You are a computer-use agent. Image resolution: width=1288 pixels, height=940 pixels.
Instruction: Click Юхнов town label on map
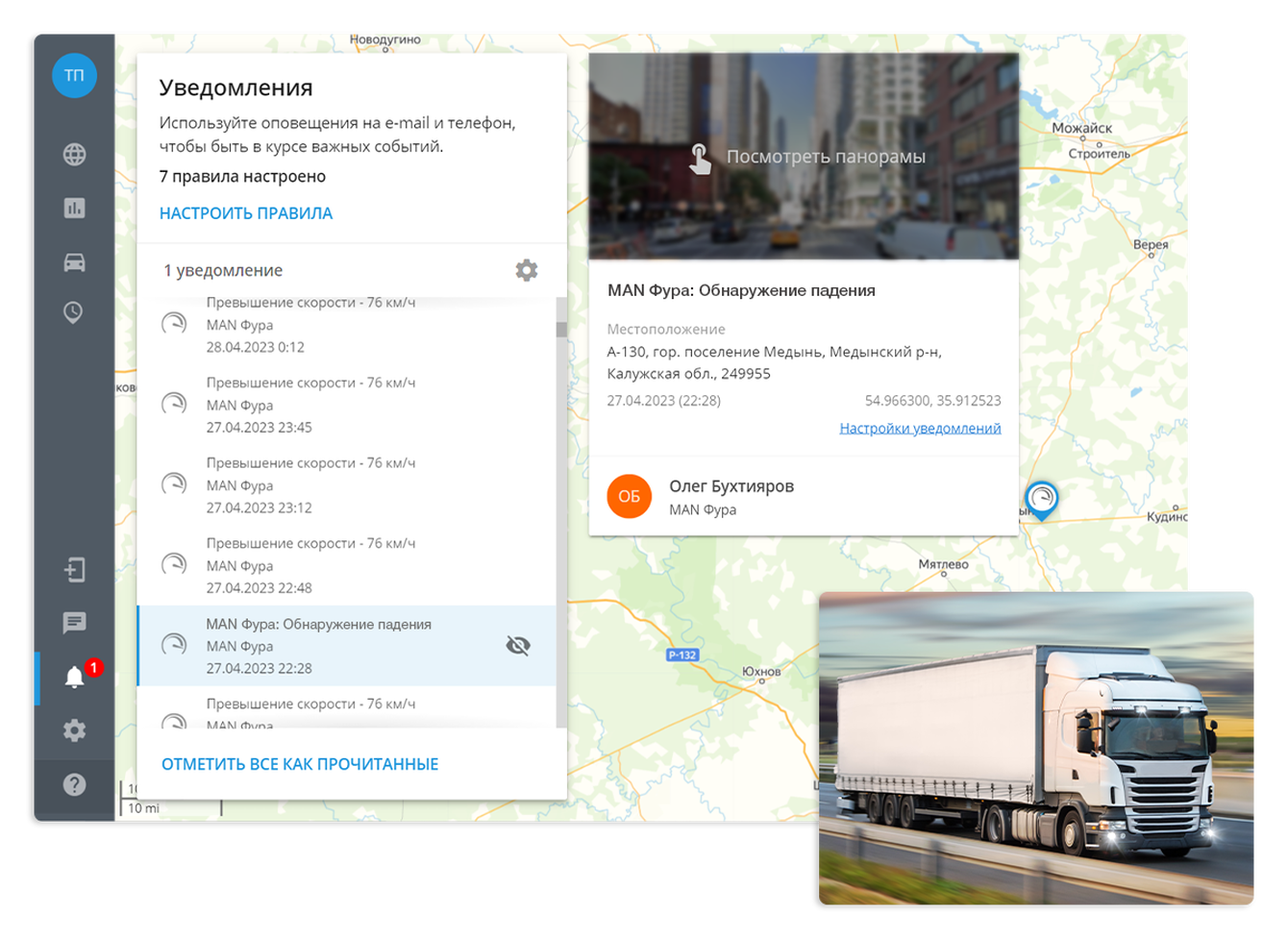(761, 671)
